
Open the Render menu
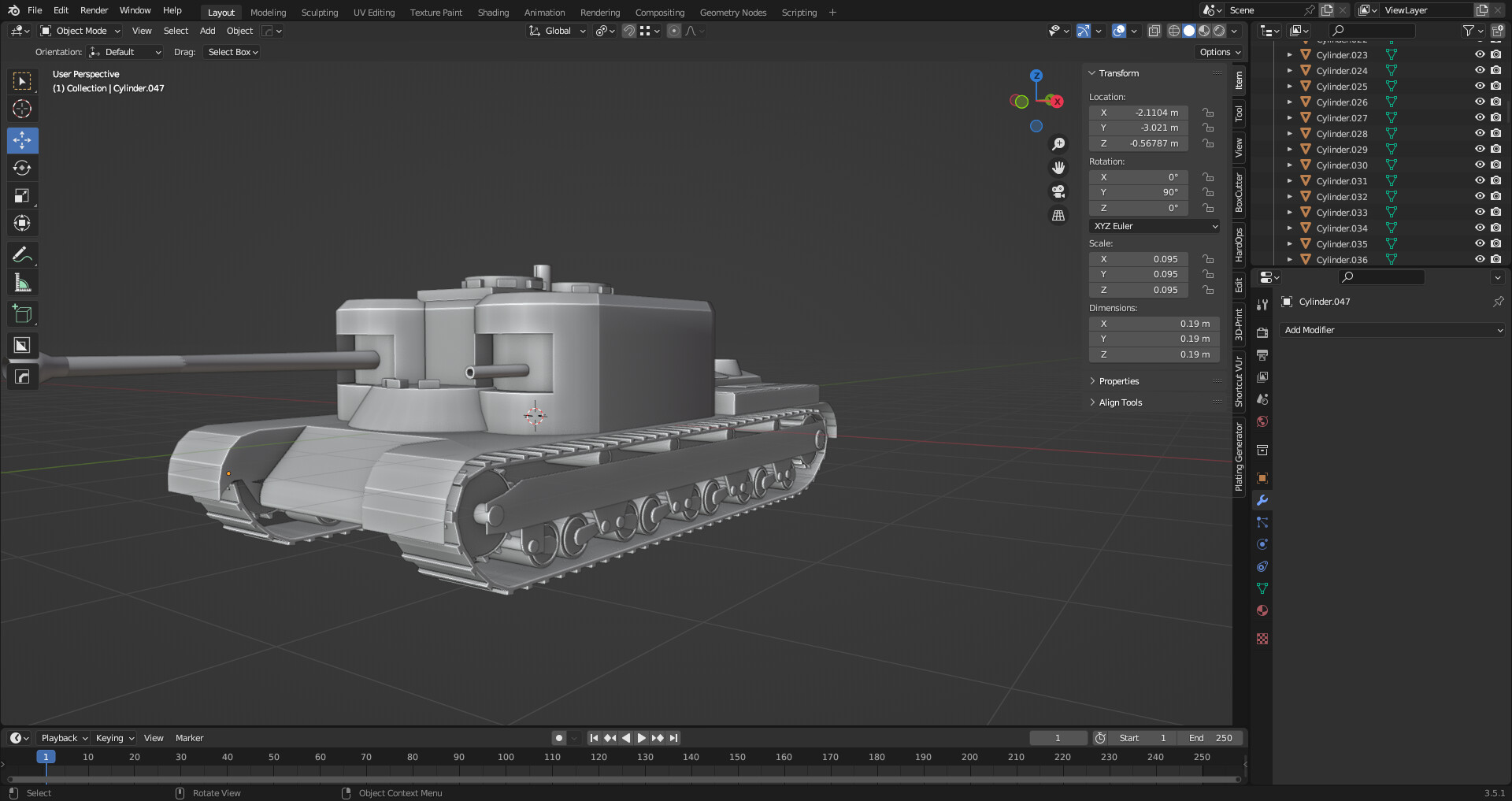coord(94,10)
